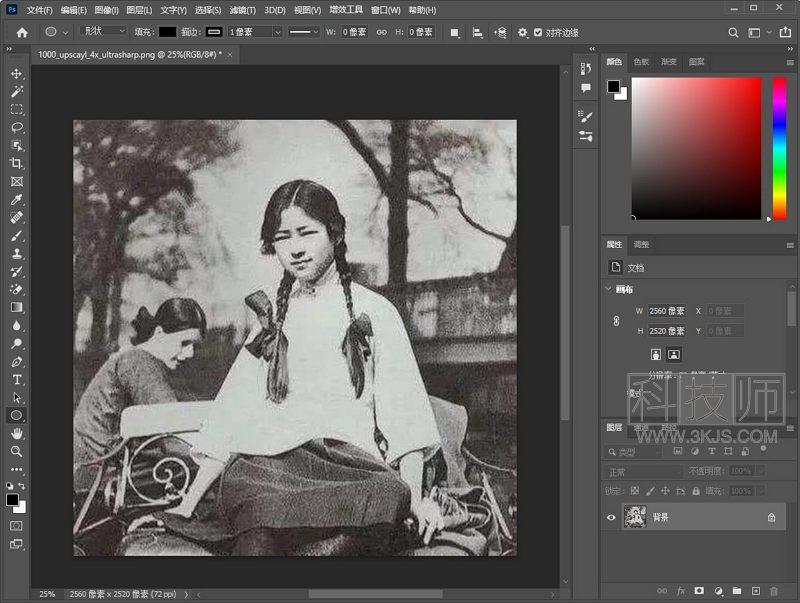Select the Pen tool

[x=16, y=362]
